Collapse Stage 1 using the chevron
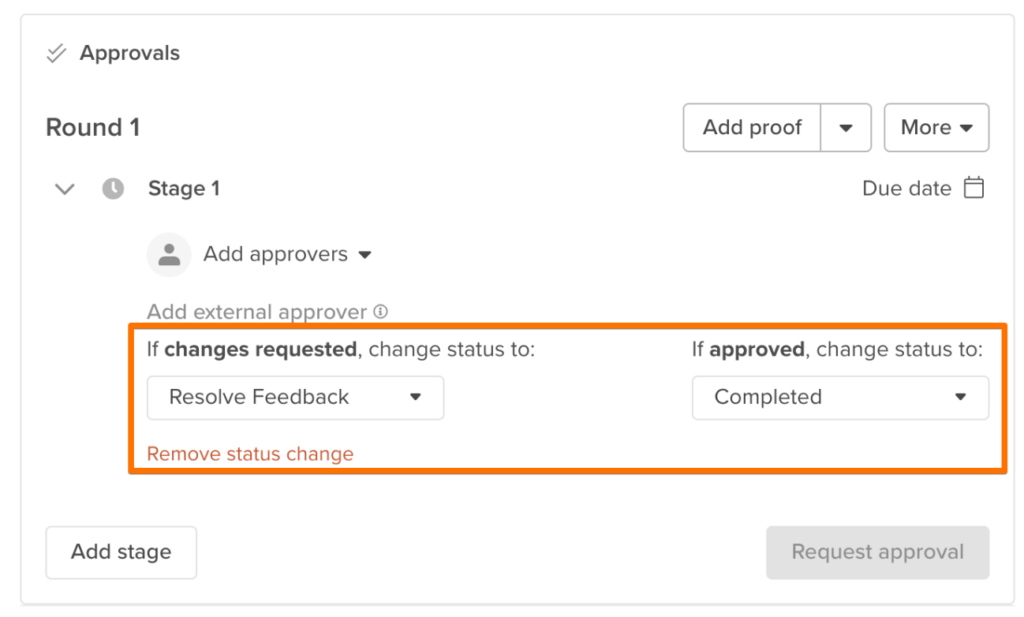Image resolution: width=1024 pixels, height=617 pixels. pos(64,188)
